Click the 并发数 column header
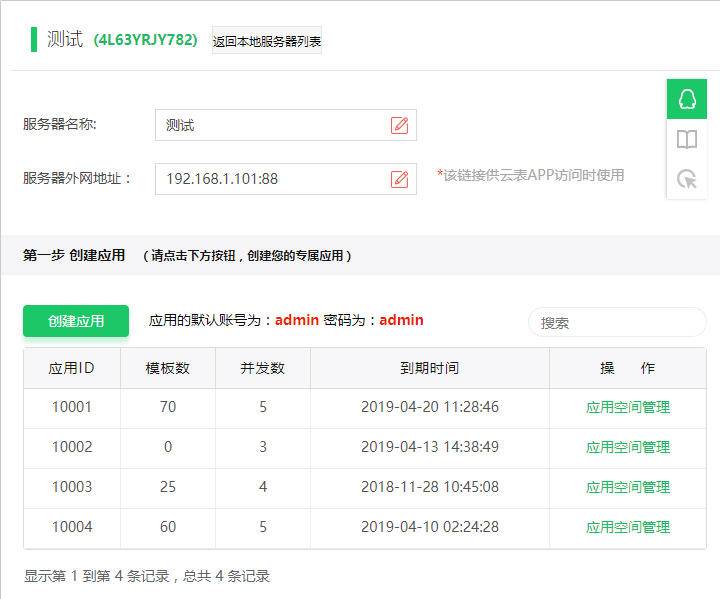 pyautogui.click(x=263, y=368)
